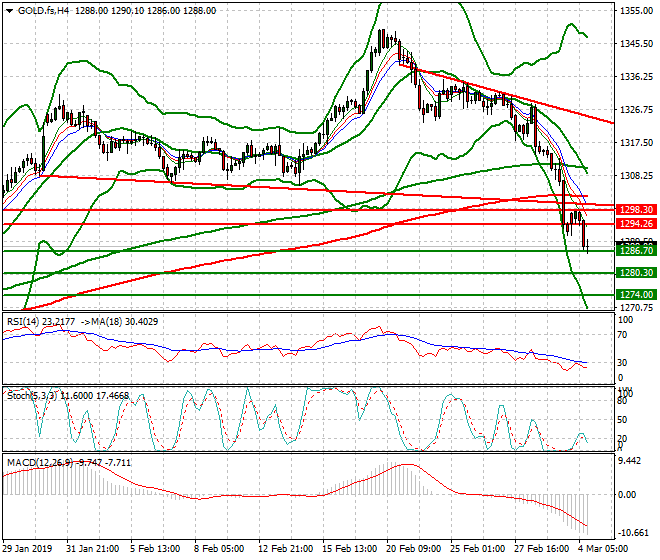Click the 1326.75 price scale value
The image size is (660, 560).
point(636,110)
